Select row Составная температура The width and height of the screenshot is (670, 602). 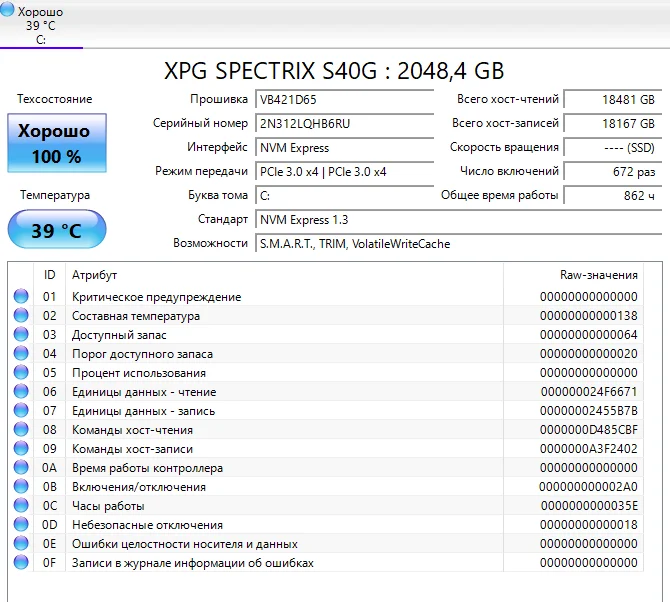coord(326,316)
